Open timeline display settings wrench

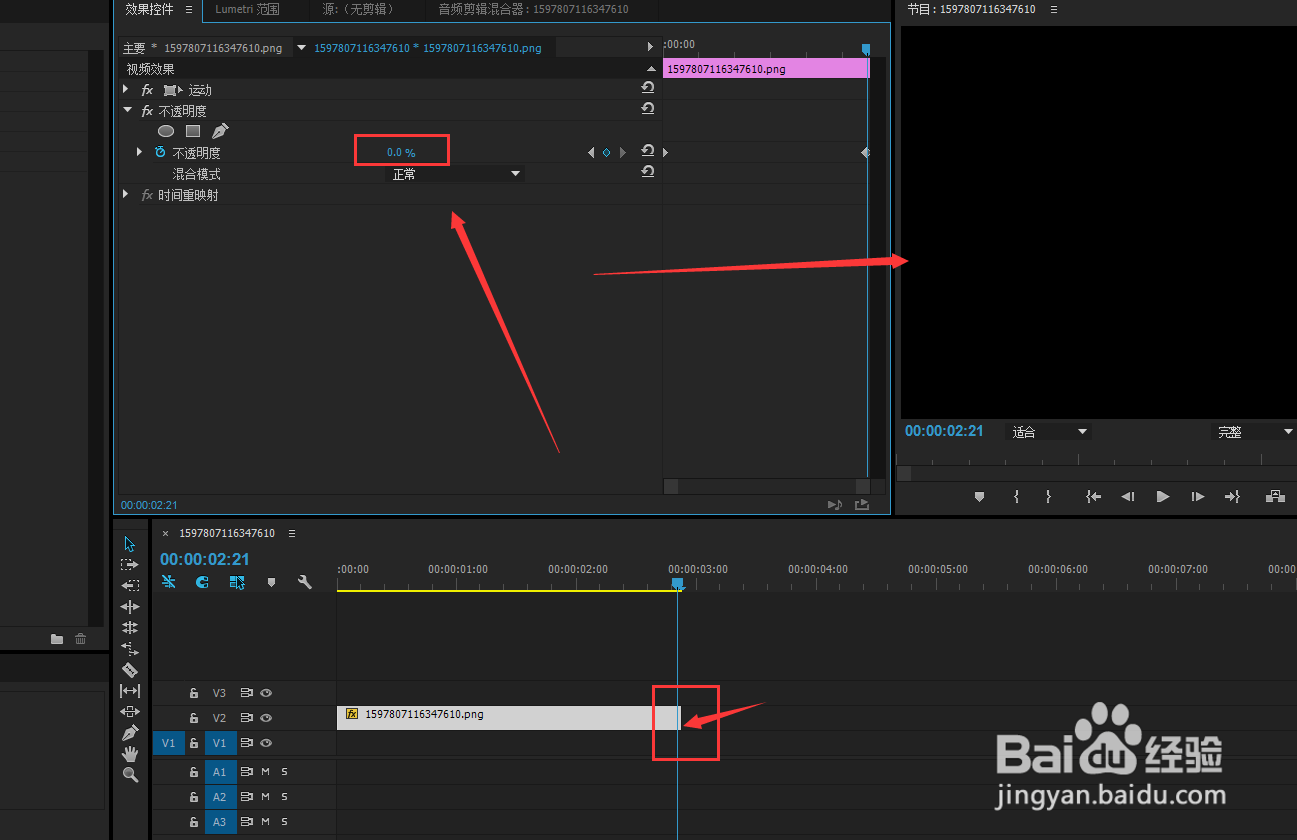pyautogui.click(x=305, y=582)
